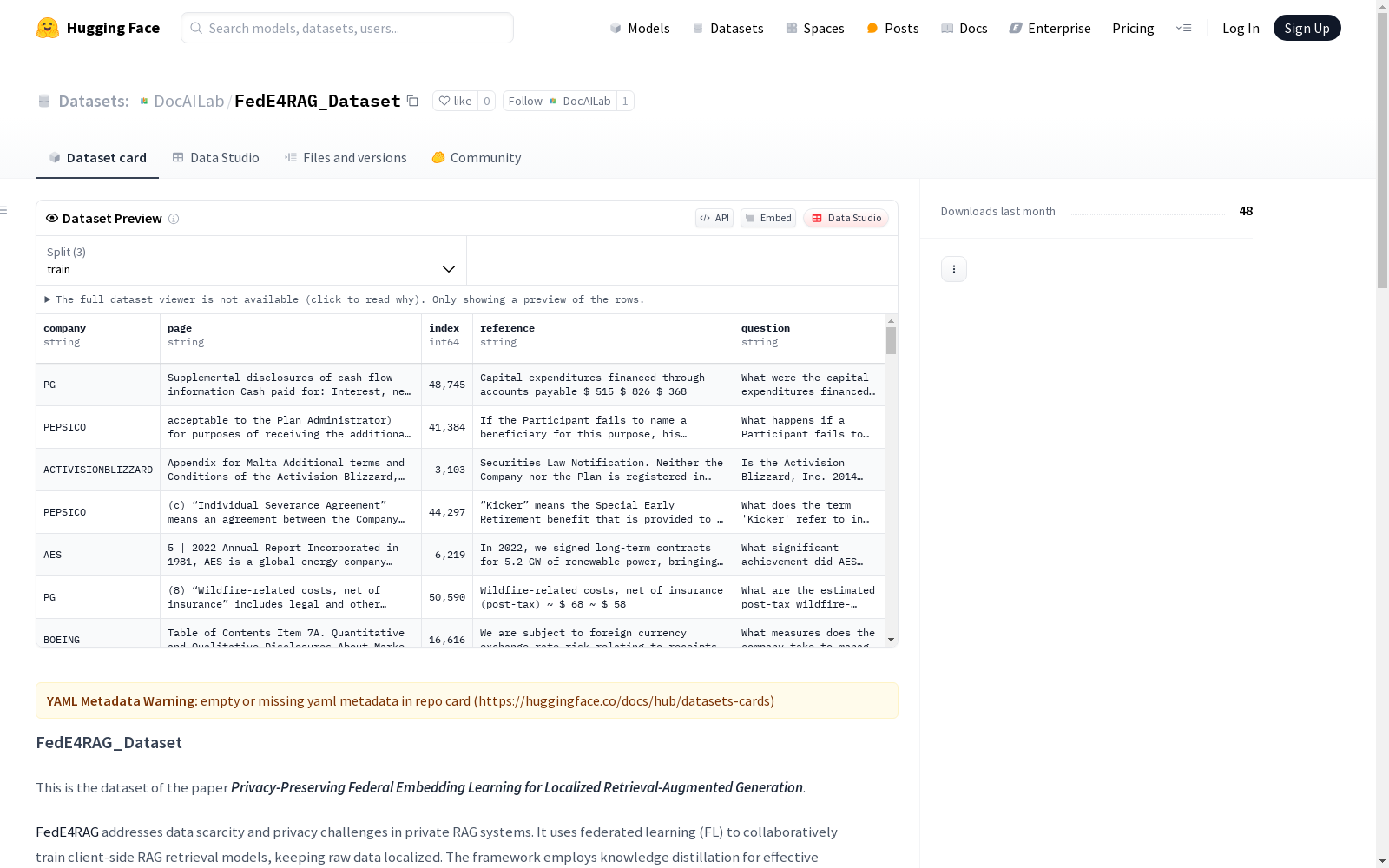Click the dataset table vertical scrollbar thumb
Viewport: 1389px width, 868px height.
[891, 340]
